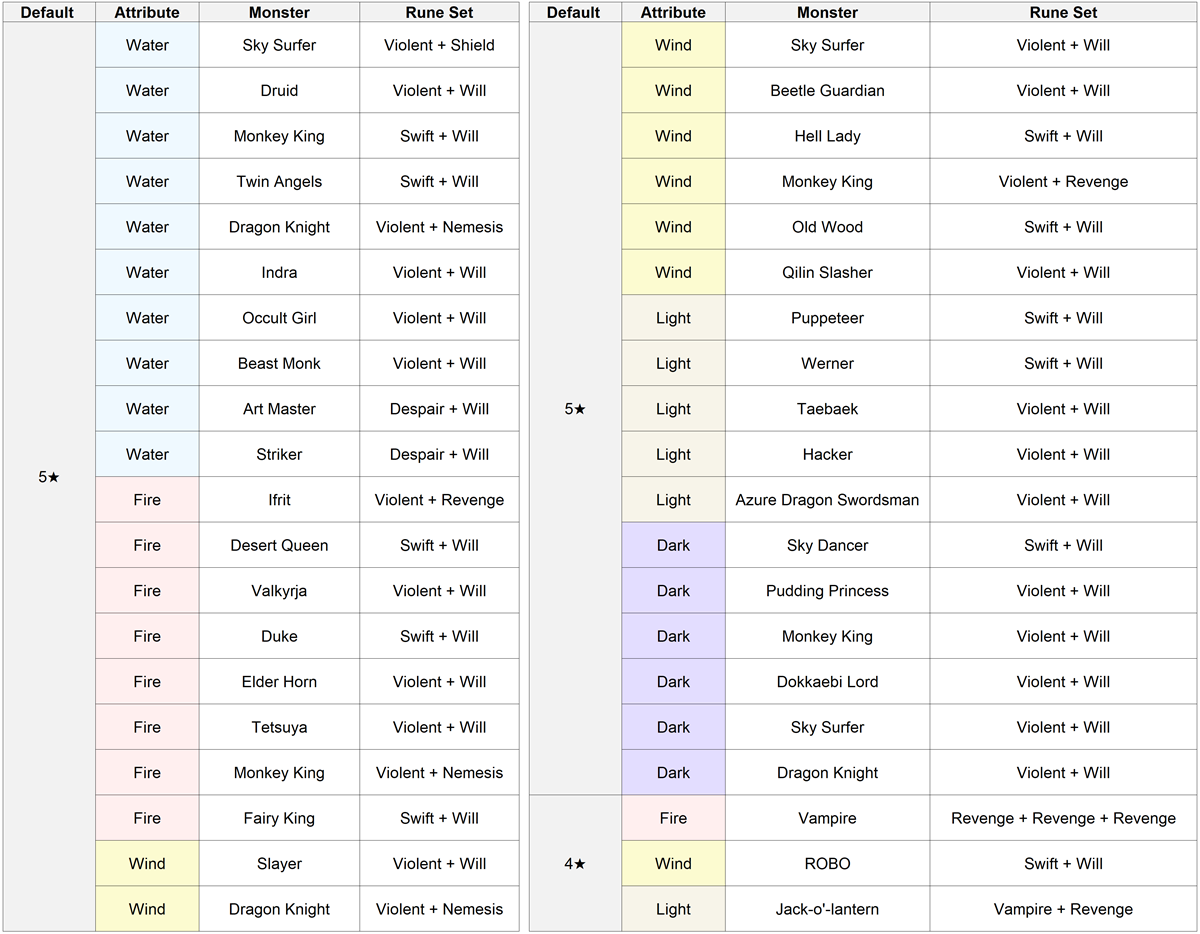Click the 4★ default grade cell

[x=575, y=864]
